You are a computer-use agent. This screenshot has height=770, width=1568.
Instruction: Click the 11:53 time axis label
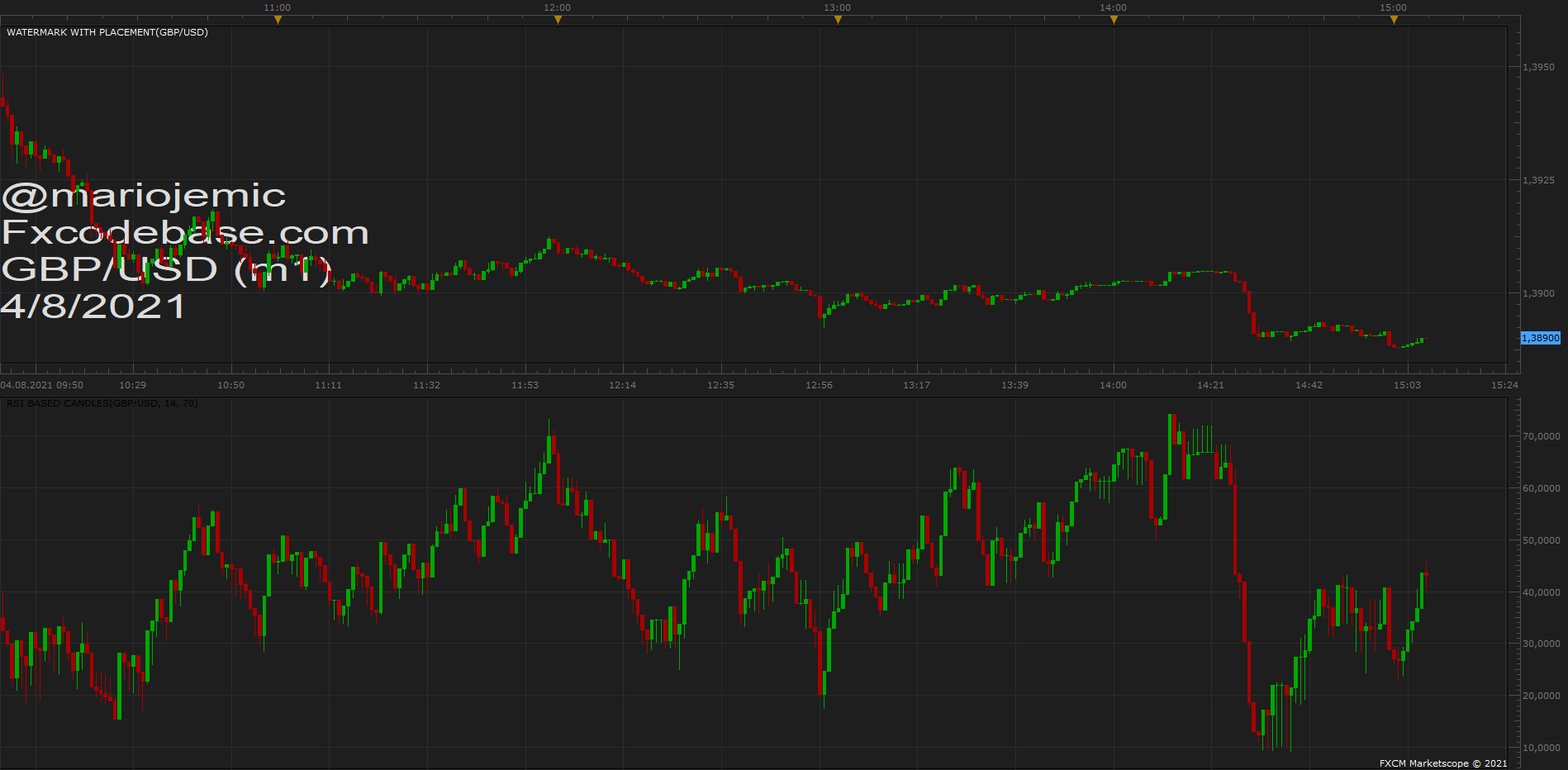coord(525,385)
